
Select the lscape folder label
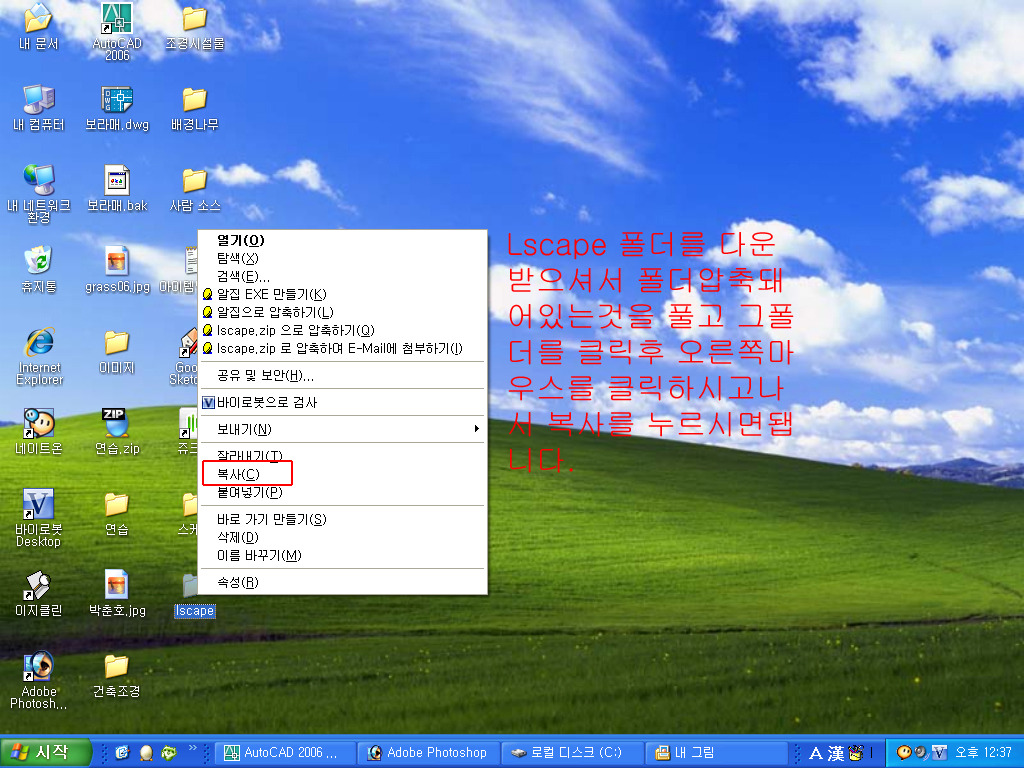(195, 611)
